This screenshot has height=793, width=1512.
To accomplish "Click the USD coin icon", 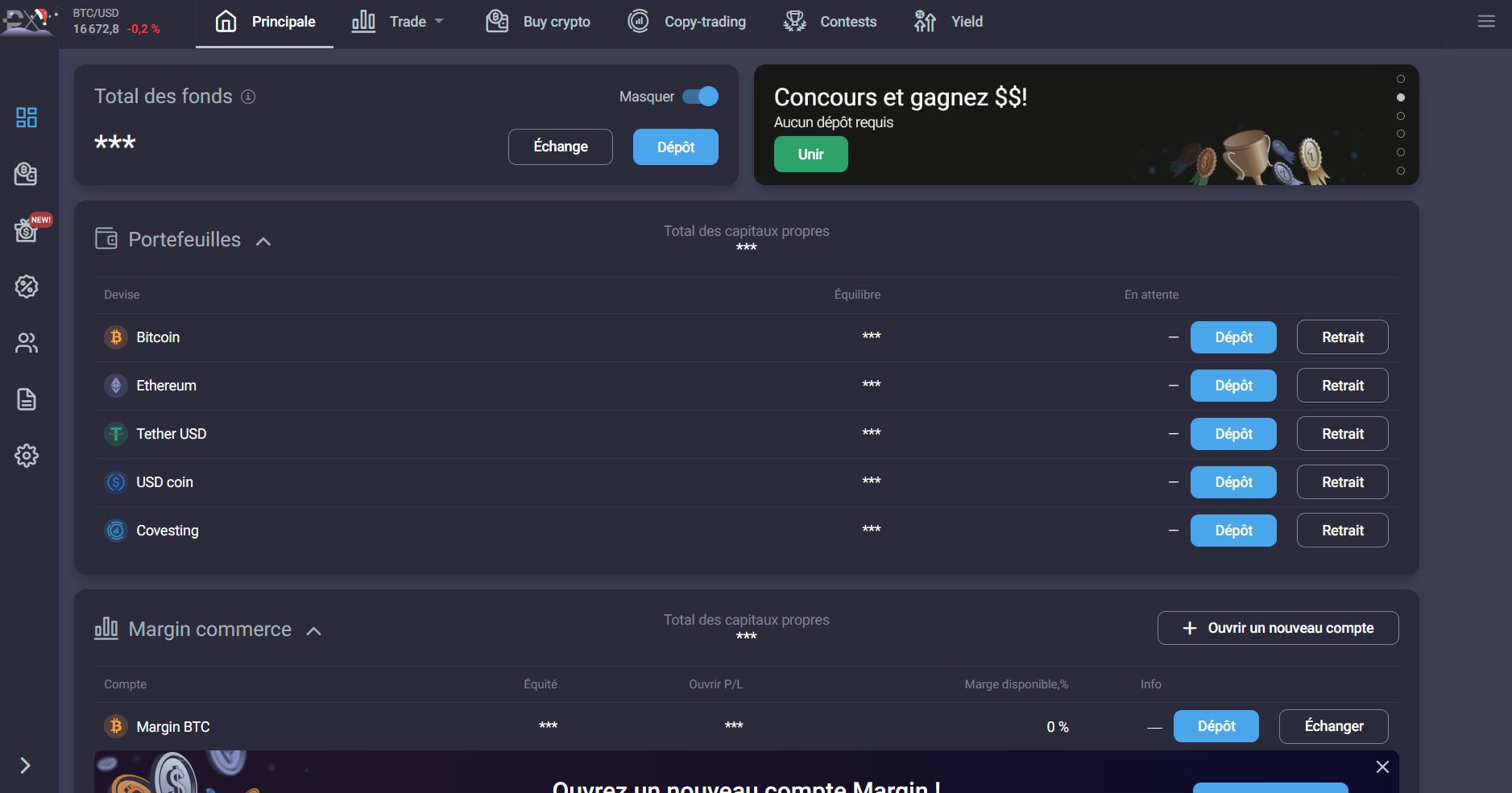I will (x=116, y=482).
